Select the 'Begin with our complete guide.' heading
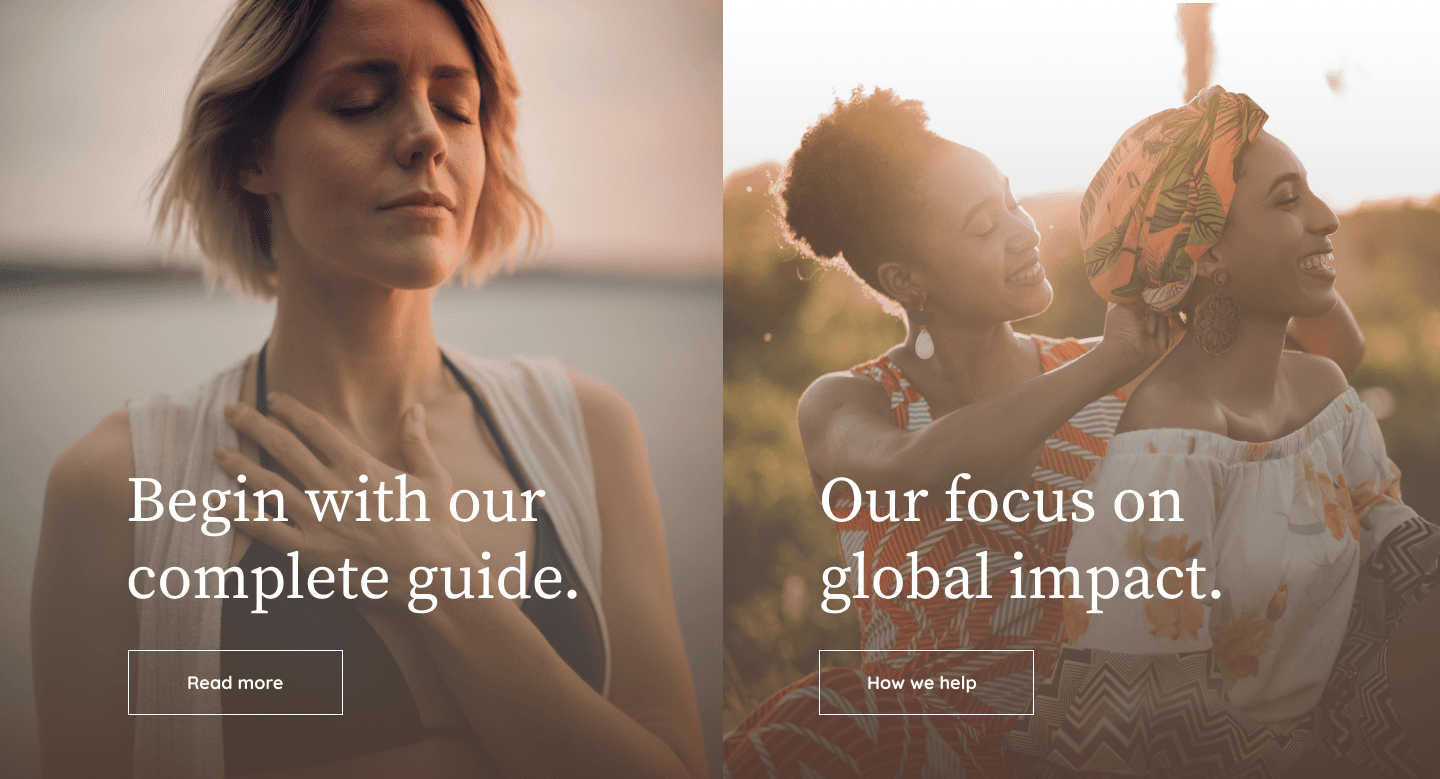Screen dimensions: 1440x779 (353, 540)
